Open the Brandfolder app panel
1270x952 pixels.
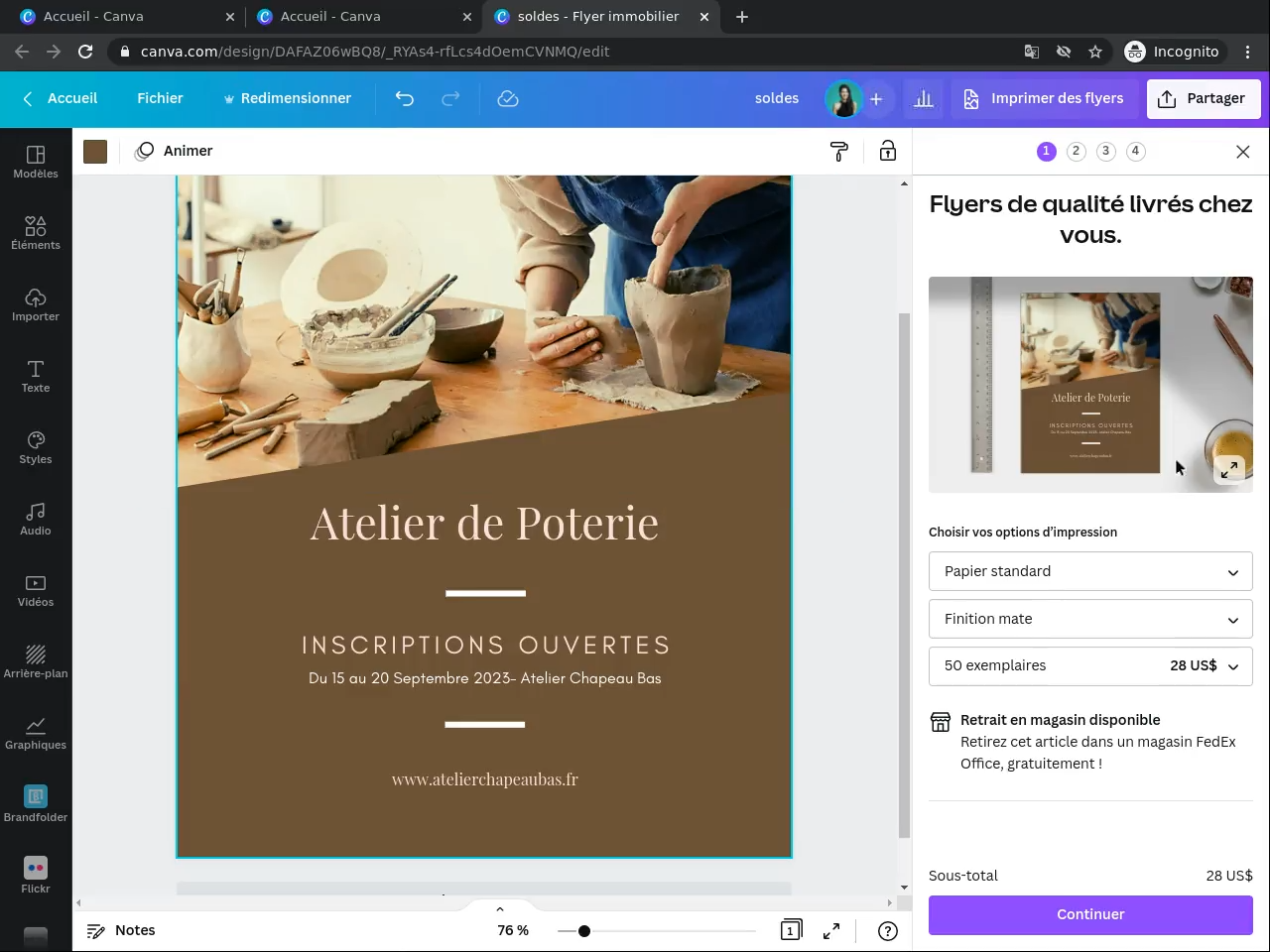[x=36, y=804]
